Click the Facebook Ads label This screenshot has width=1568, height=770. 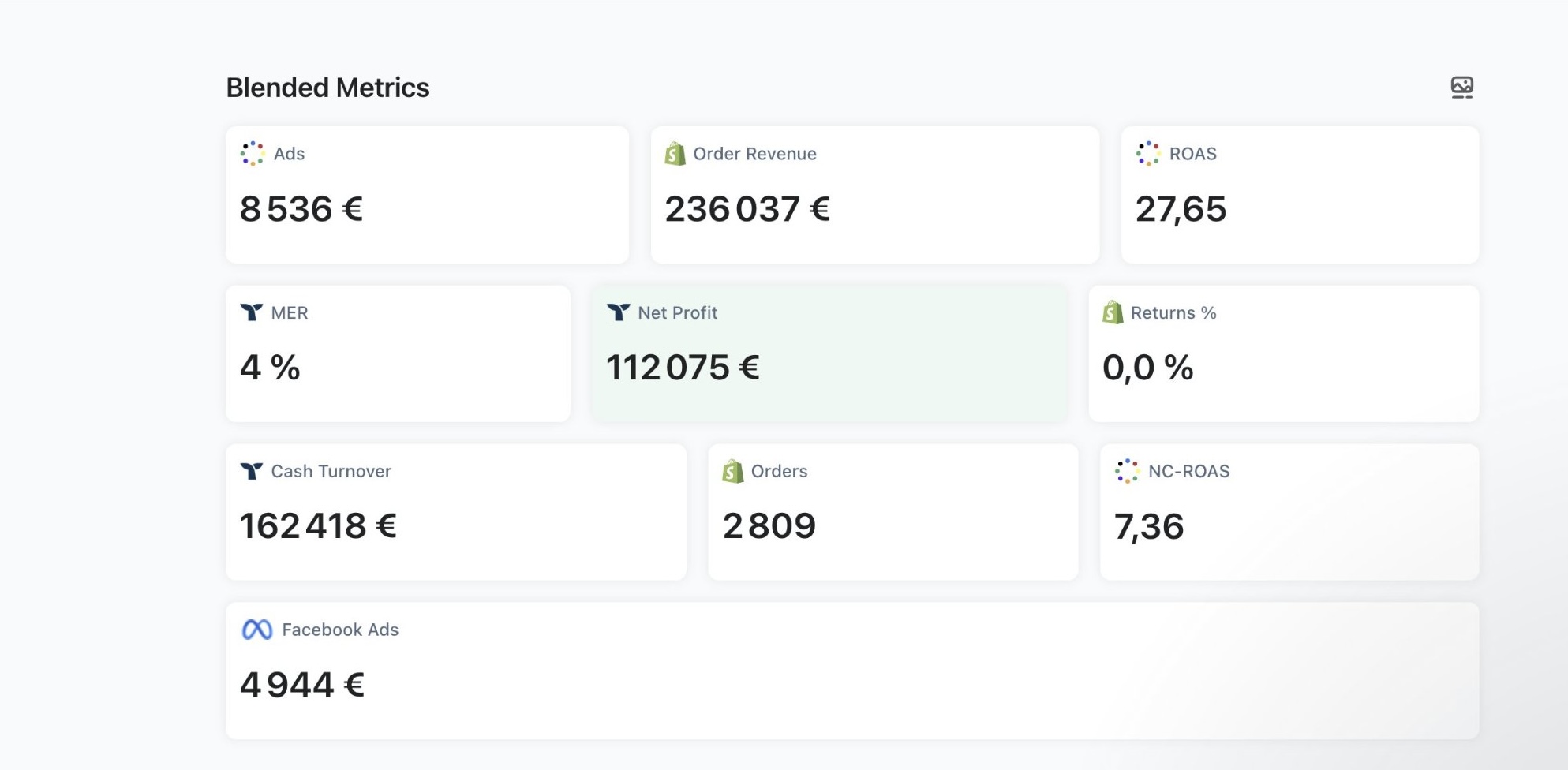coord(340,630)
